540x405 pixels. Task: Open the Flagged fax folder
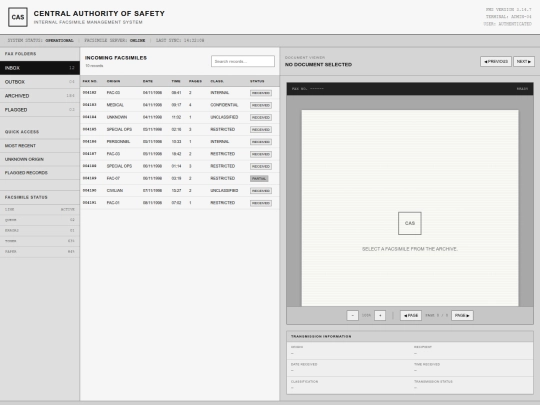(x=40, y=110)
